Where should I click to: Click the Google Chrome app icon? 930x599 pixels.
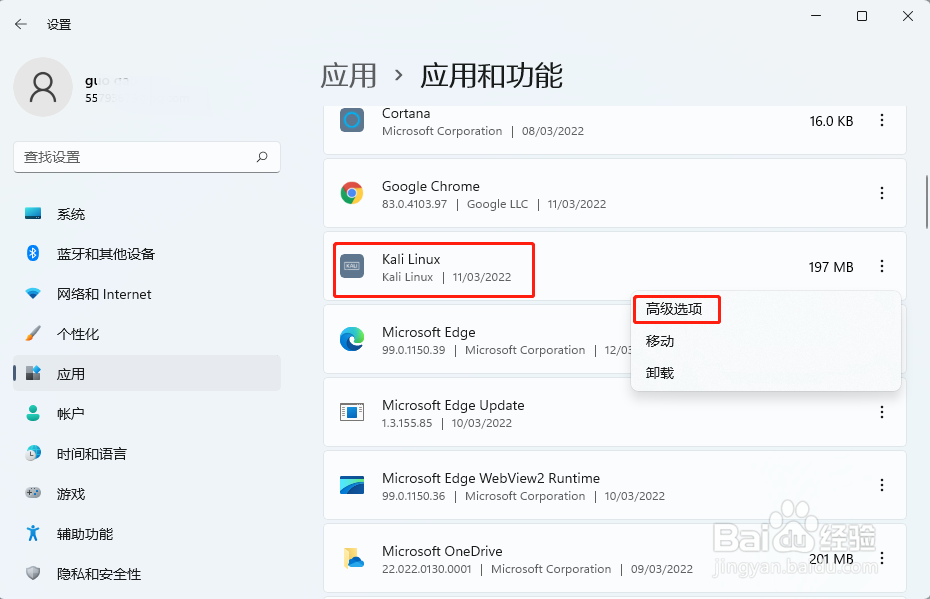pyautogui.click(x=352, y=193)
